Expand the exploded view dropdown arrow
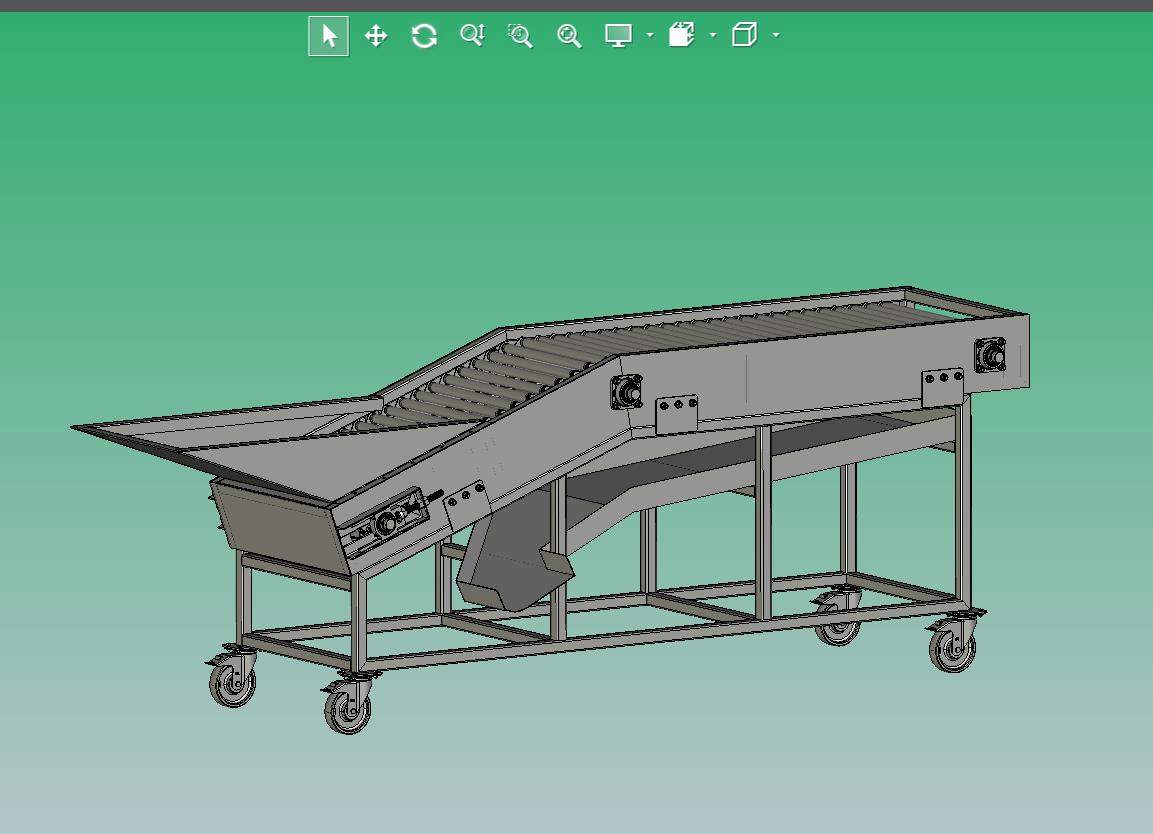1153x834 pixels. [713, 35]
